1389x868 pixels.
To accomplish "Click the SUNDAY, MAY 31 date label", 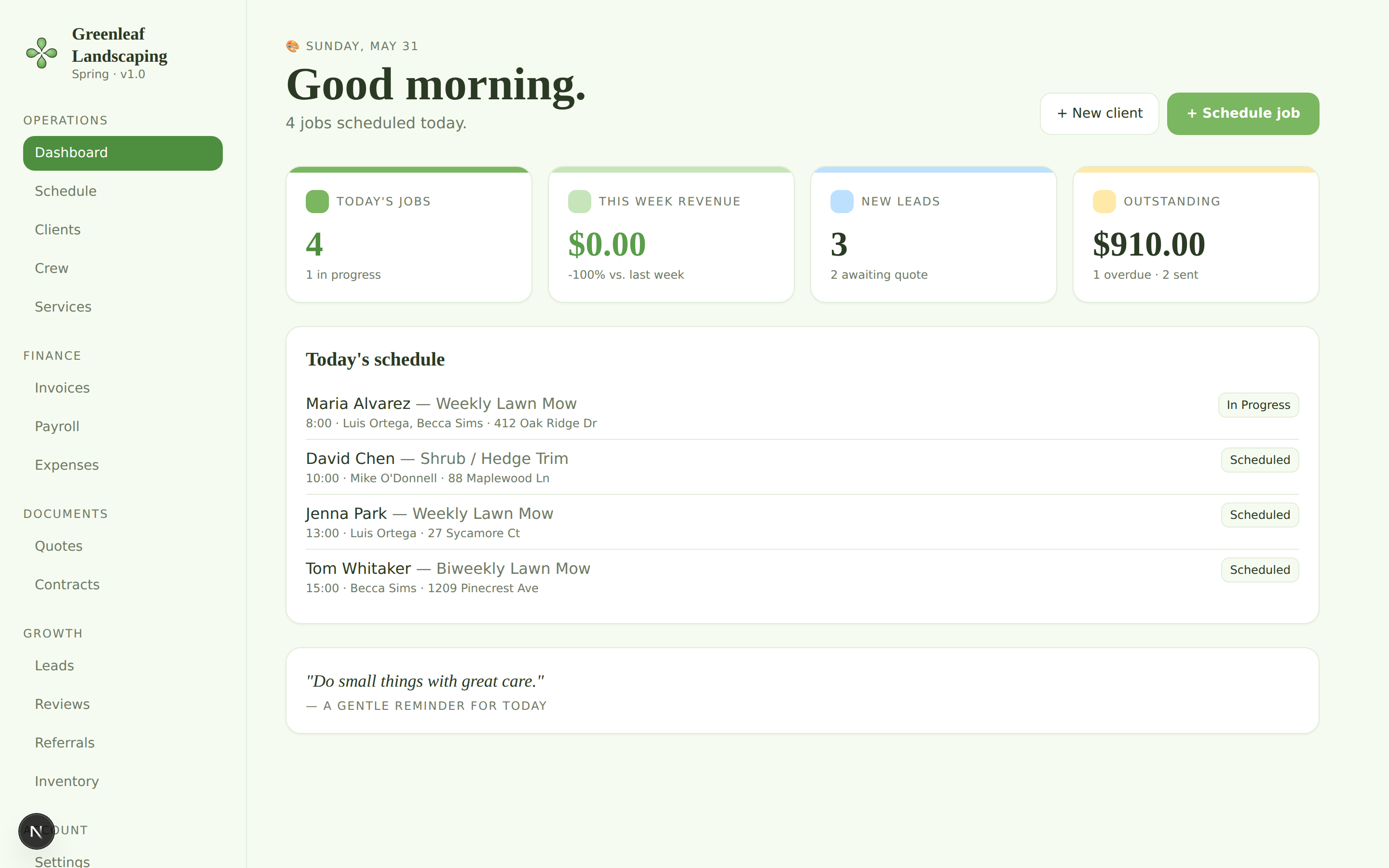I will point(362,46).
